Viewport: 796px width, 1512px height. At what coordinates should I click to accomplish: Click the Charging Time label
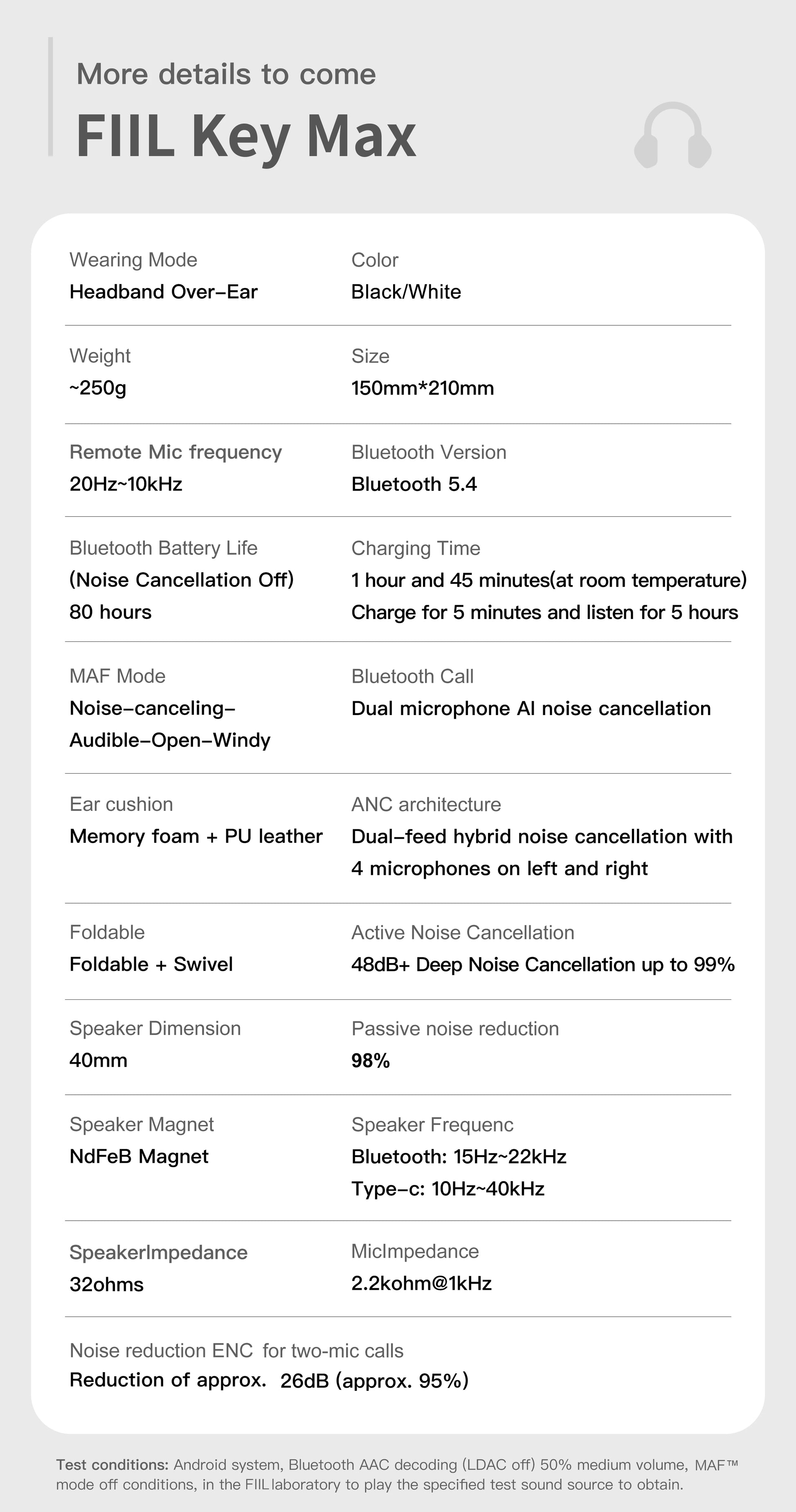[416, 548]
